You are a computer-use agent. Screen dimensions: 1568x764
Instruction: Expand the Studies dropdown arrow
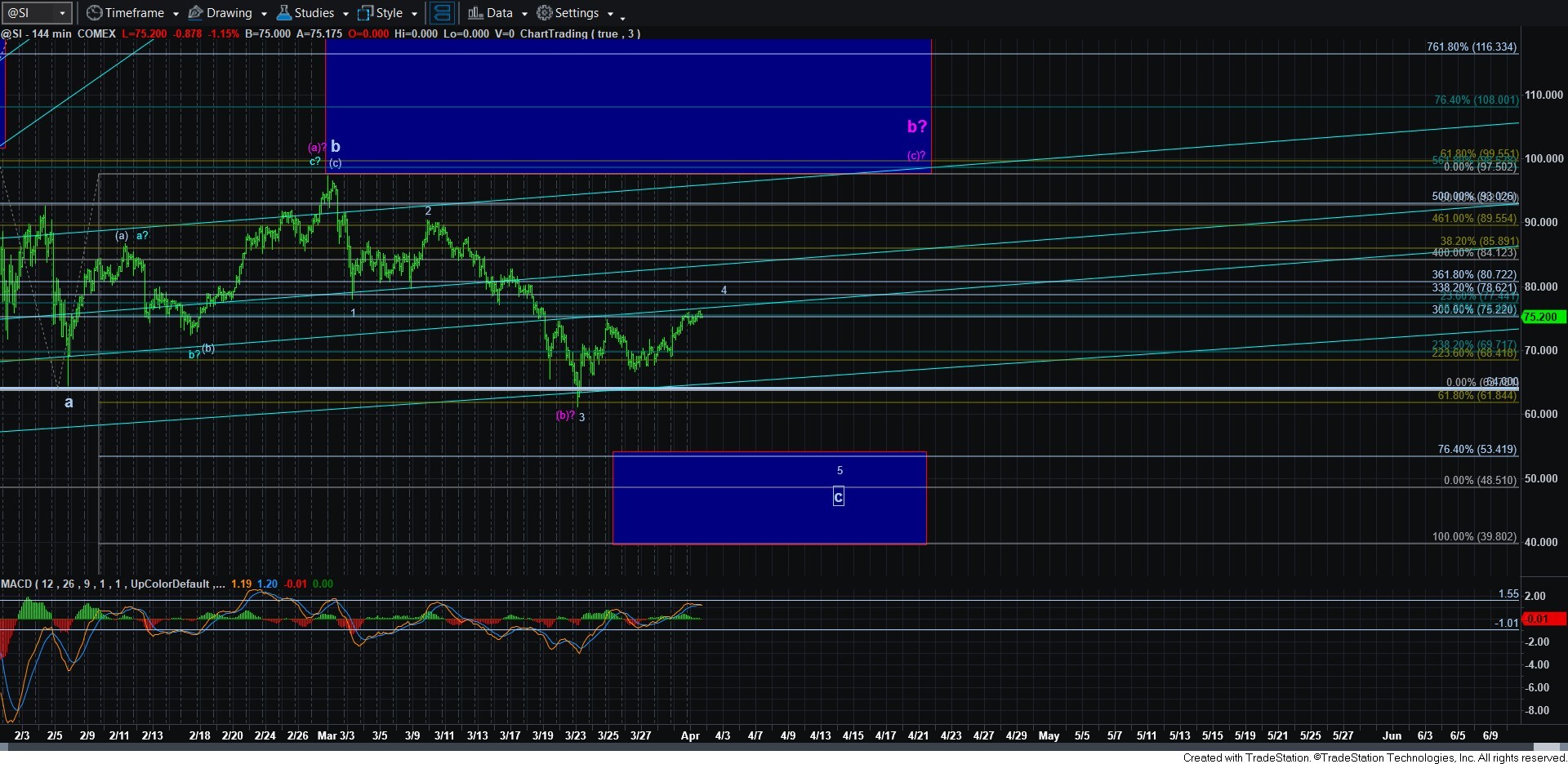(345, 14)
